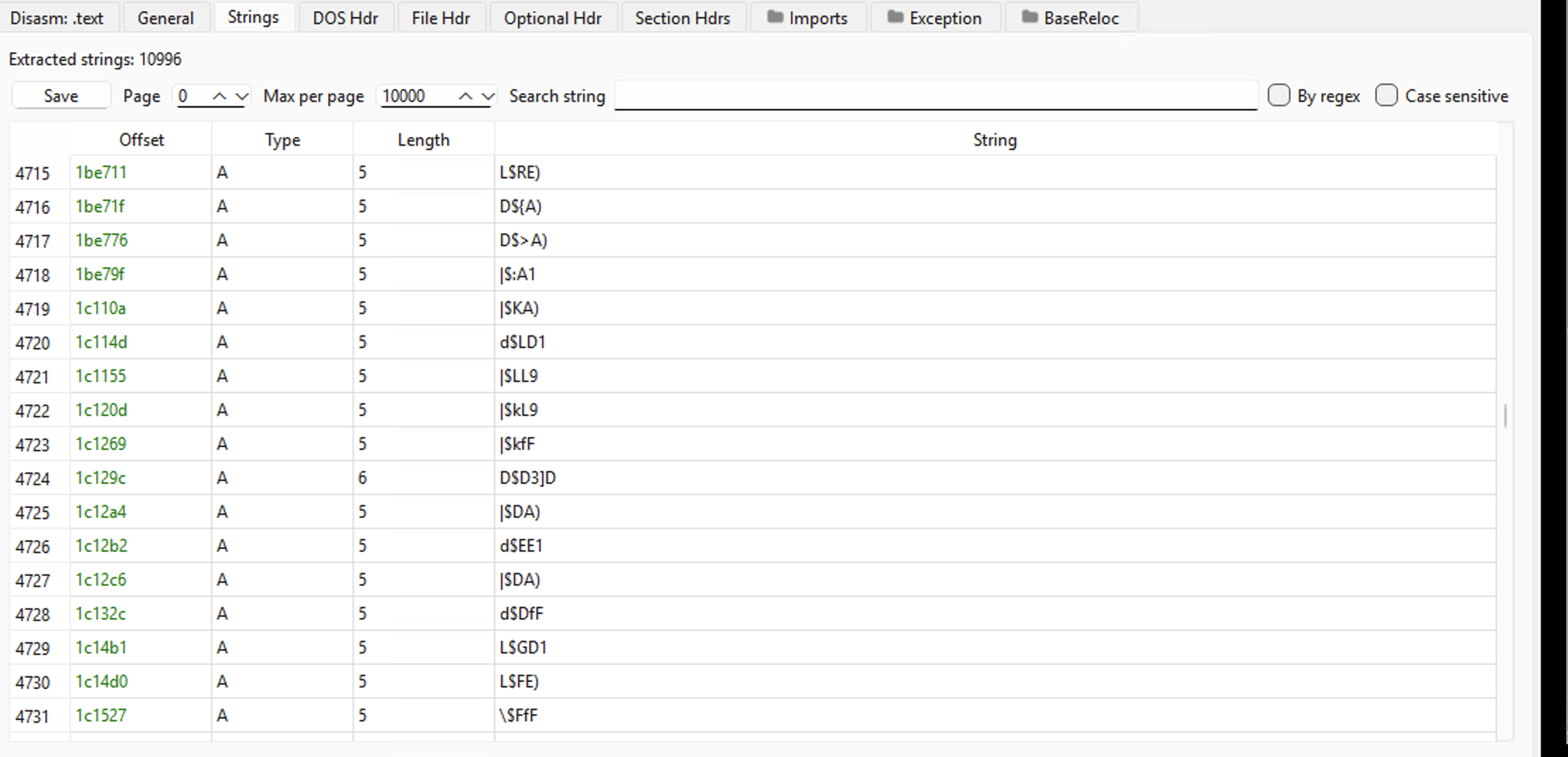Switch to the Disasm: .text tab
Viewport: 1568px width, 757px height.
(x=57, y=18)
